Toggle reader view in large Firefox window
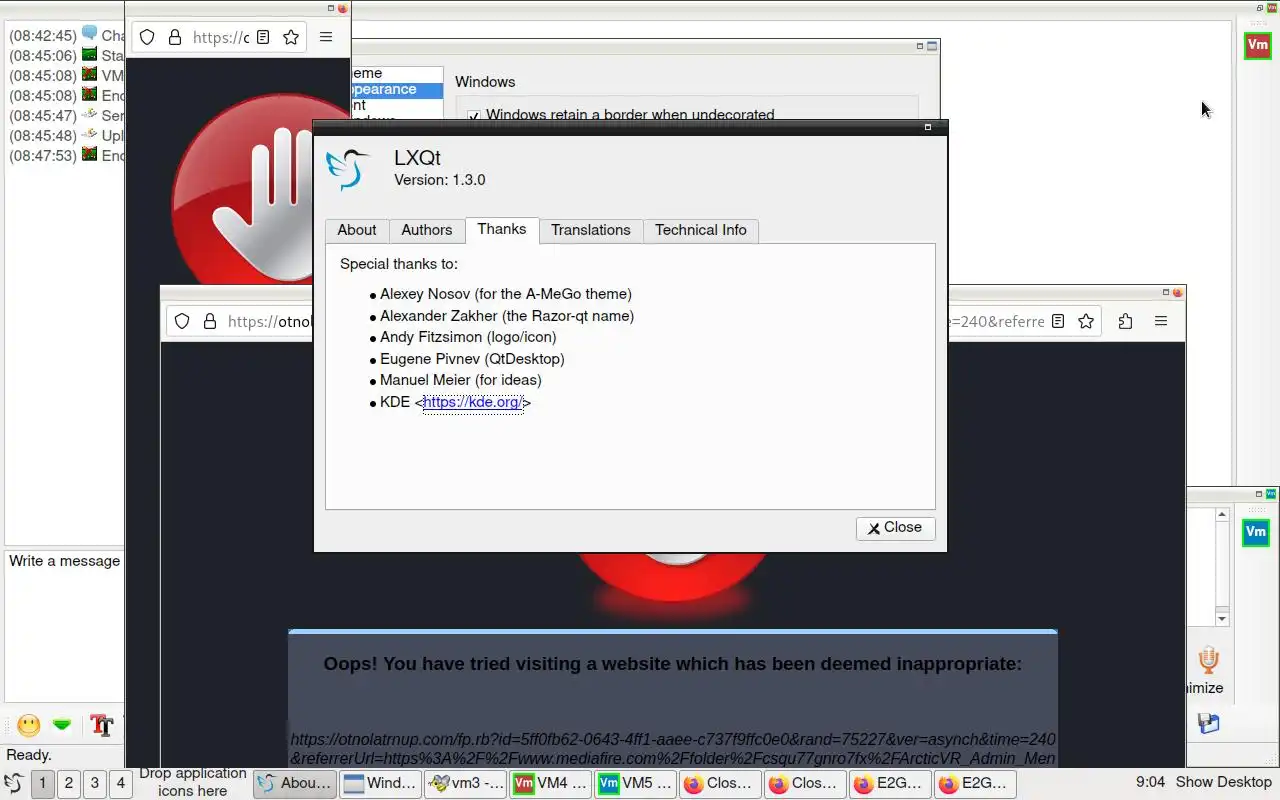 point(1058,321)
